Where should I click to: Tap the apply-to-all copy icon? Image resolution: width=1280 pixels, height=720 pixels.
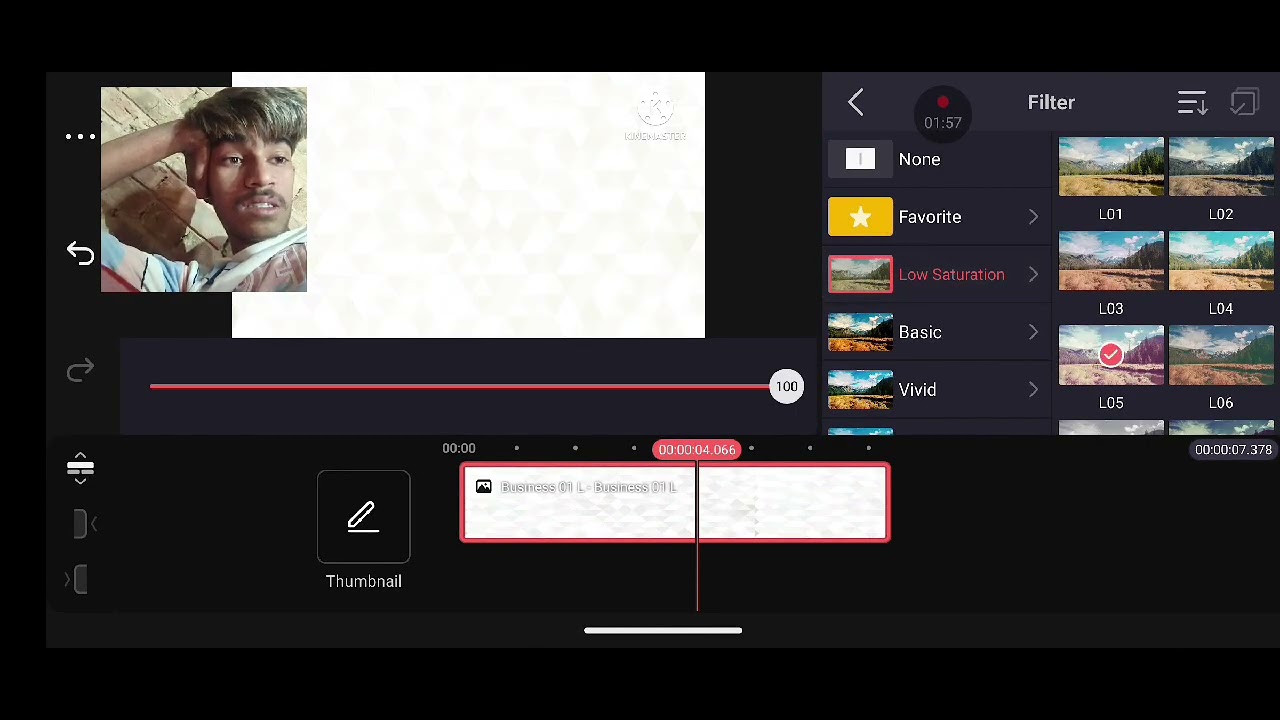(x=1244, y=102)
